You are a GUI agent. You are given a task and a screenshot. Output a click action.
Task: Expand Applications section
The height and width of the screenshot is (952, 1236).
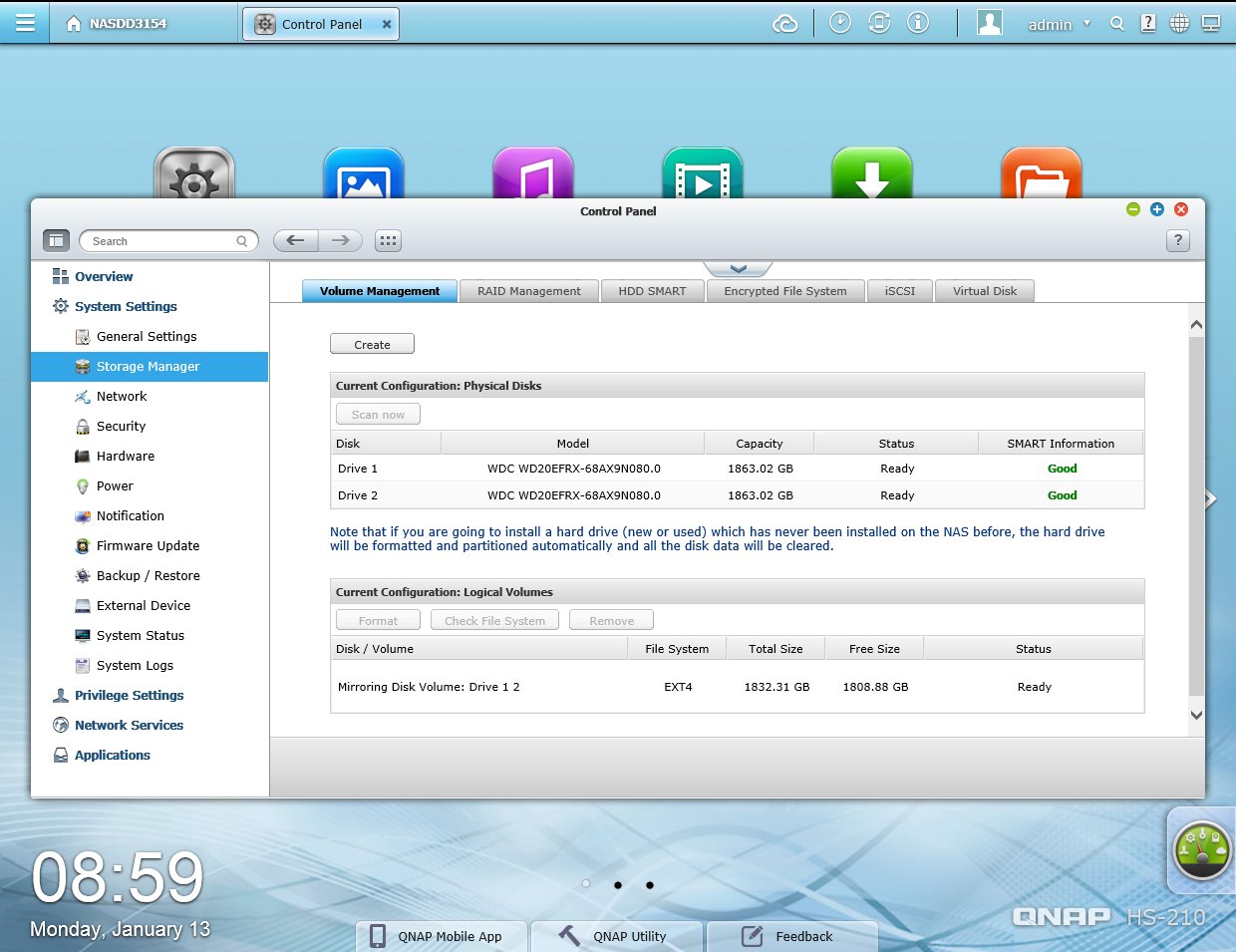112,756
